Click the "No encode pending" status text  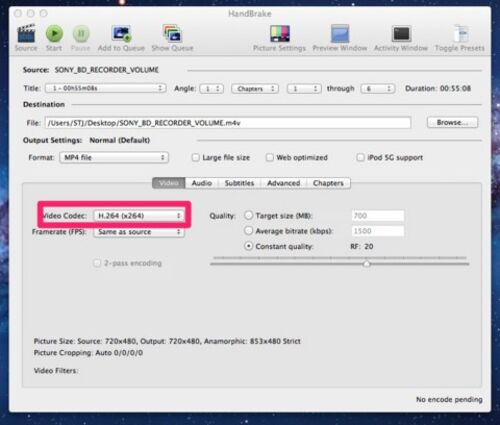coord(449,399)
